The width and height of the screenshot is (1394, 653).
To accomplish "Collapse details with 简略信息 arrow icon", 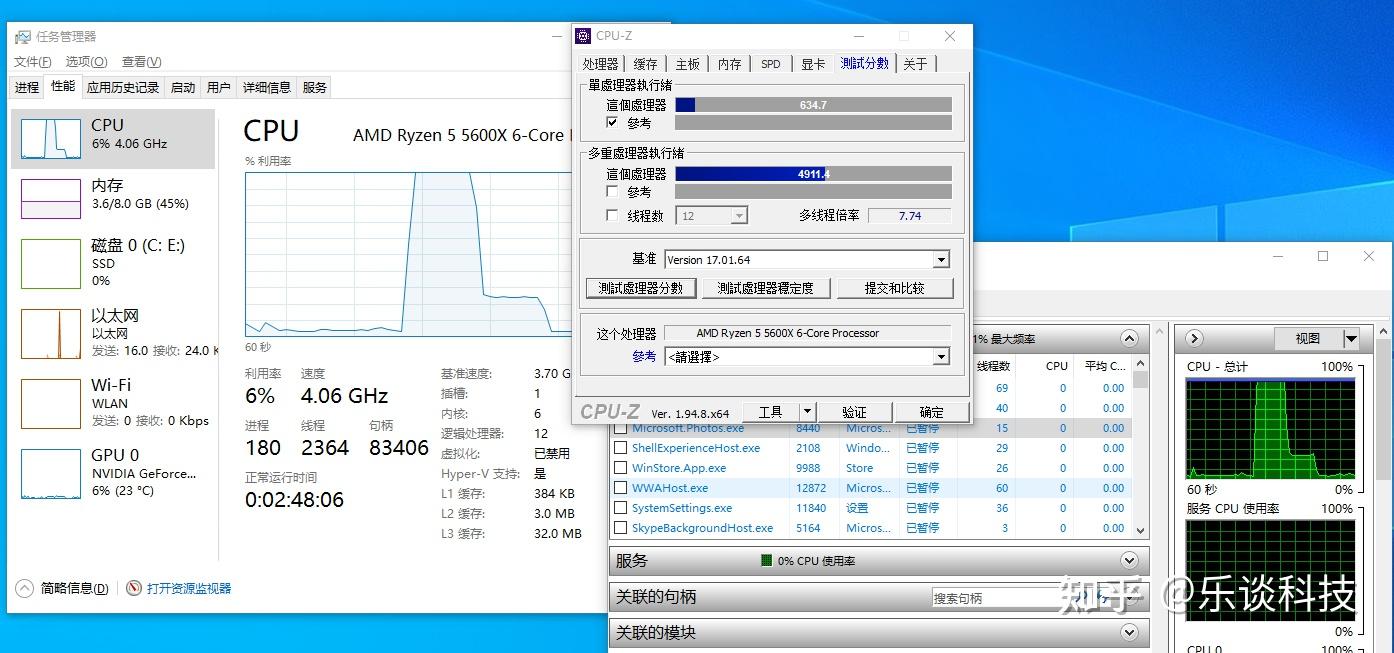I will tap(24, 588).
